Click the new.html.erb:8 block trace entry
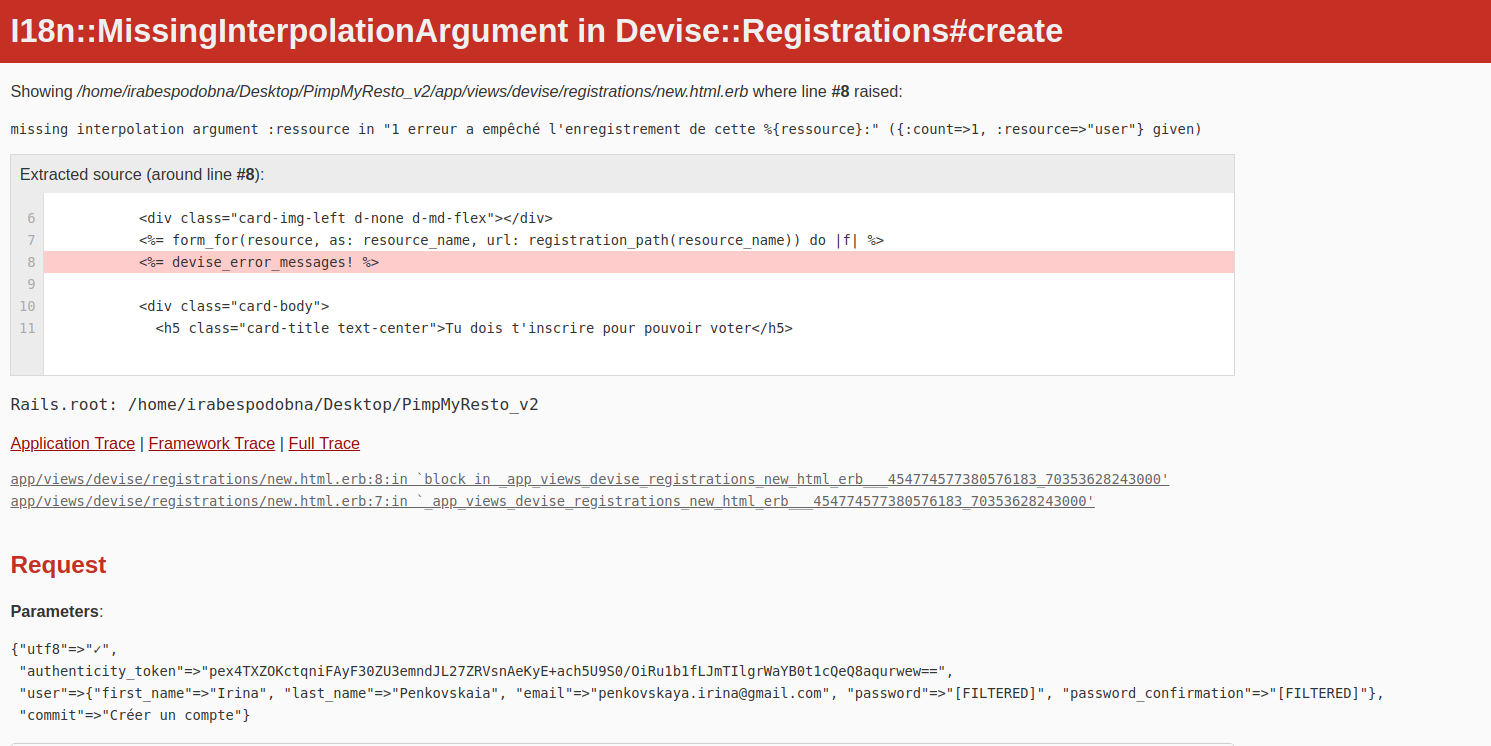 (x=590, y=480)
